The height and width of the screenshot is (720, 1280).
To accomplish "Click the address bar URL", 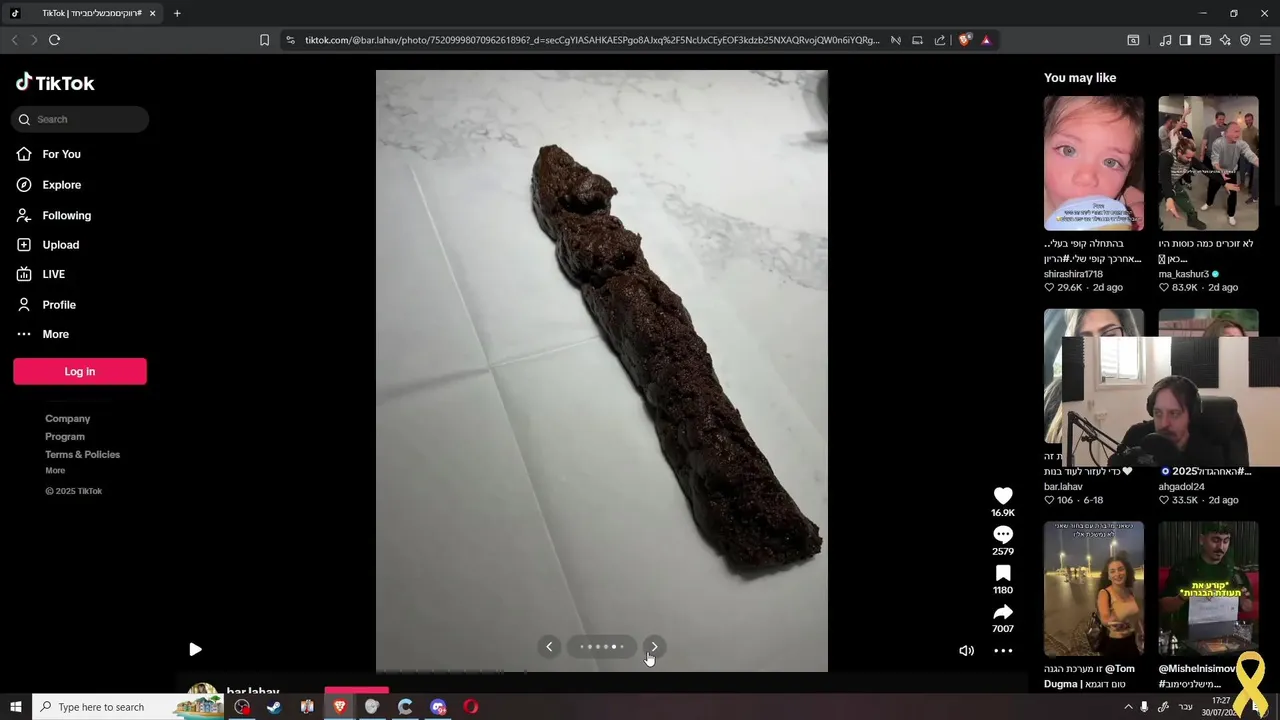I will click(592, 40).
